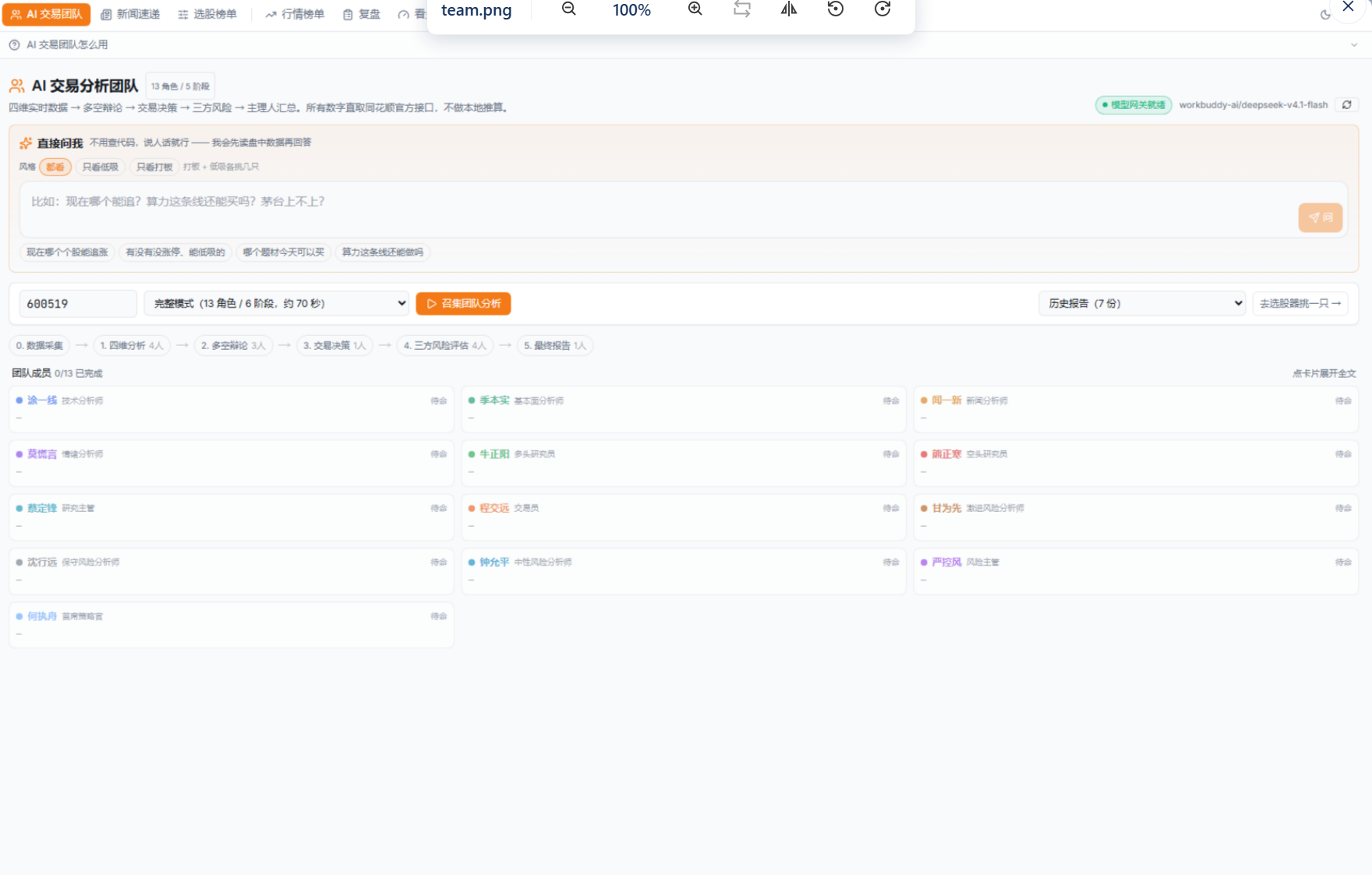This screenshot has height=875, width=1372.
Task: Pick the suggestion 哪个题材今天可以买
Action: tap(284, 252)
